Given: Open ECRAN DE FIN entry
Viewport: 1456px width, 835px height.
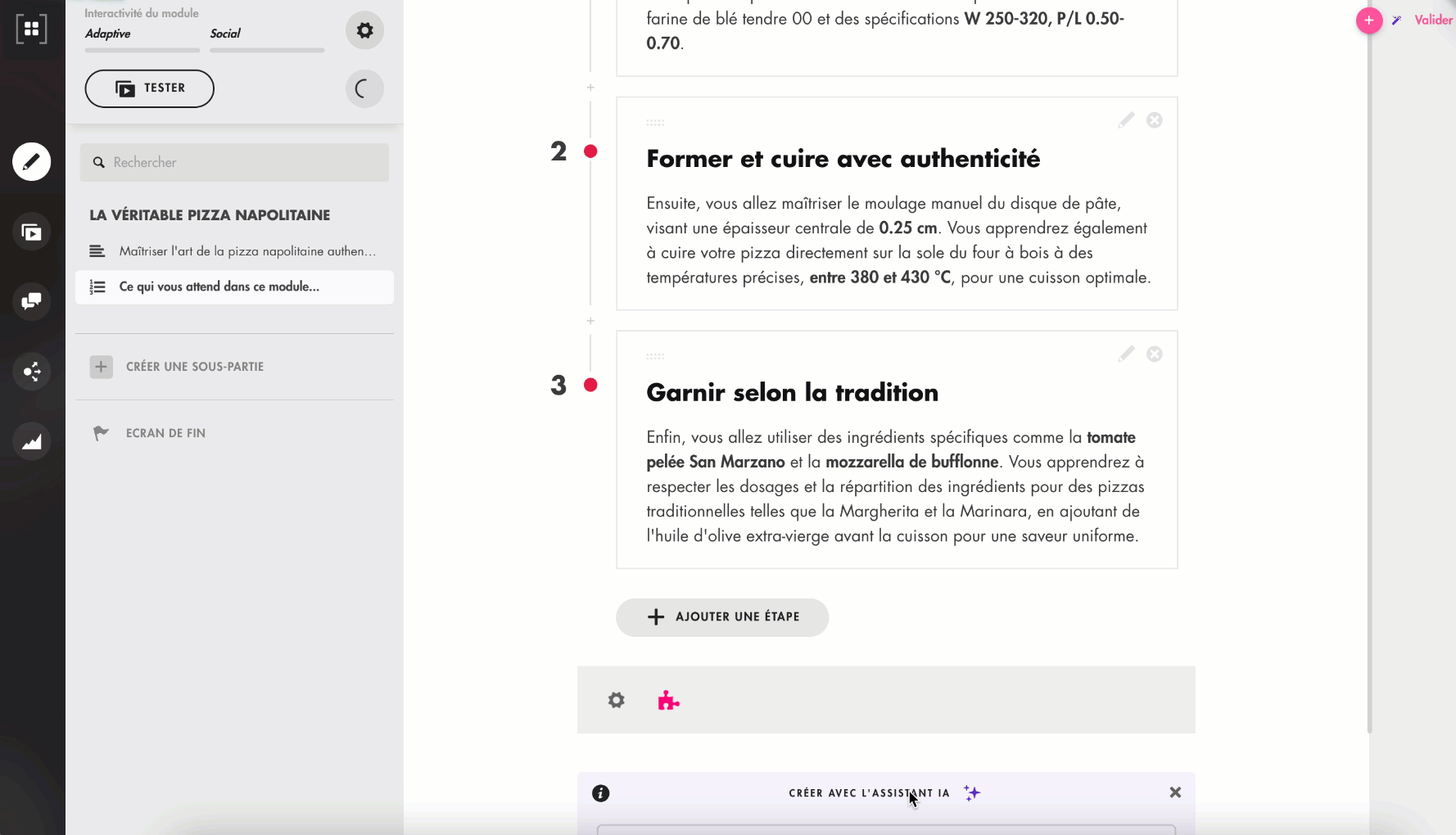Looking at the screenshot, I should coord(165,433).
